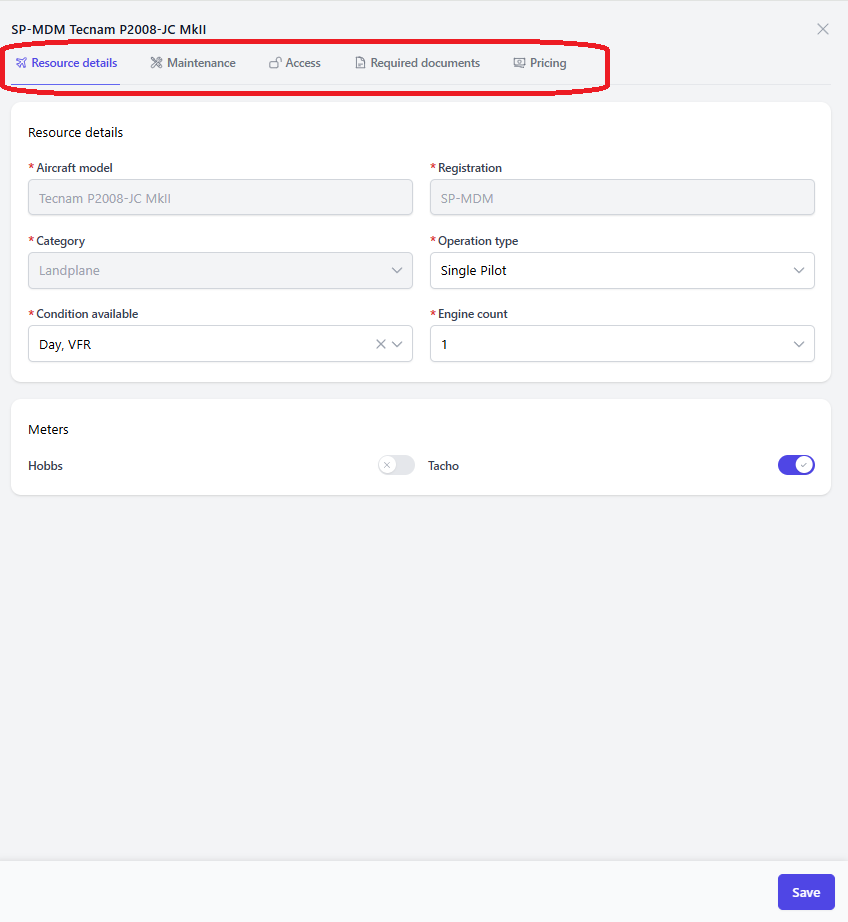Switch to the Maintenance tab

tap(193, 63)
